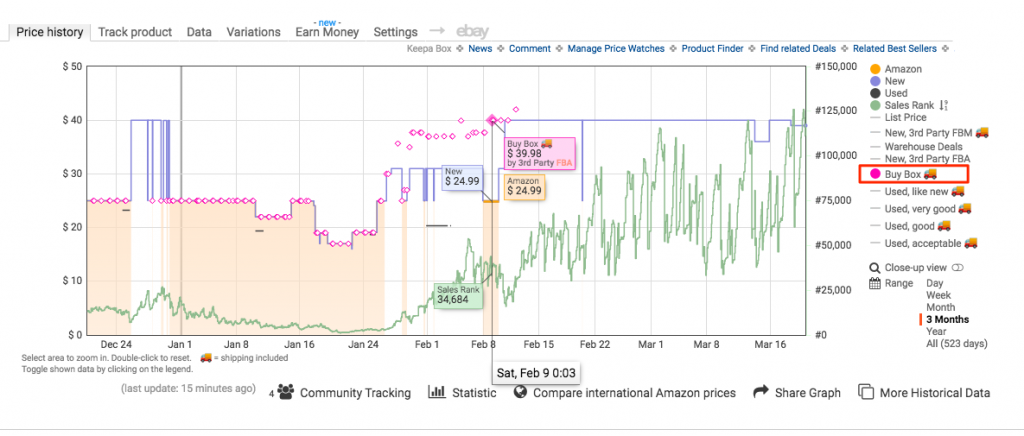1024x436 pixels.
Task: Open the Variations tab
Action: click(253, 32)
